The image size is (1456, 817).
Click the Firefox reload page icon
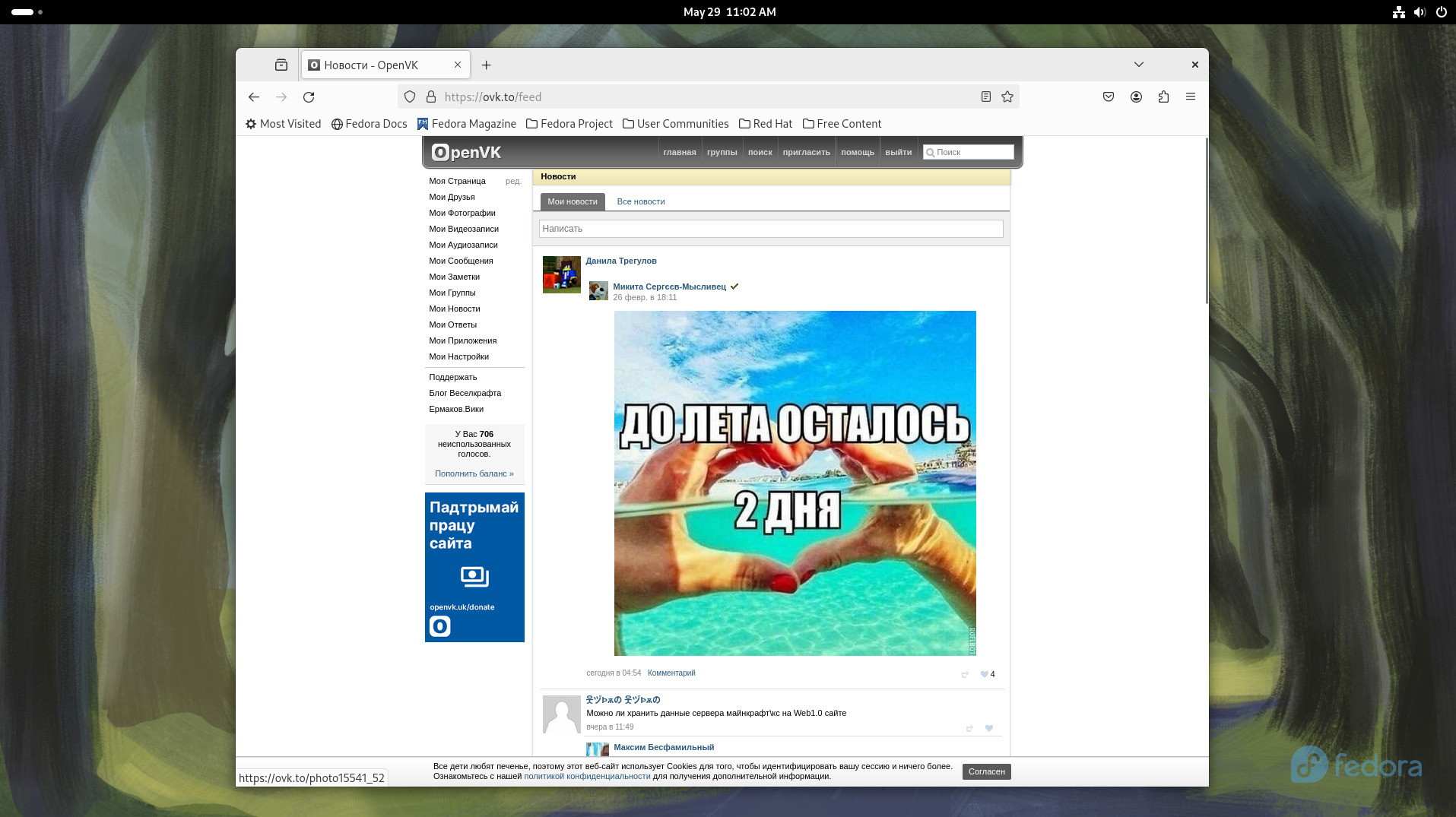[309, 97]
